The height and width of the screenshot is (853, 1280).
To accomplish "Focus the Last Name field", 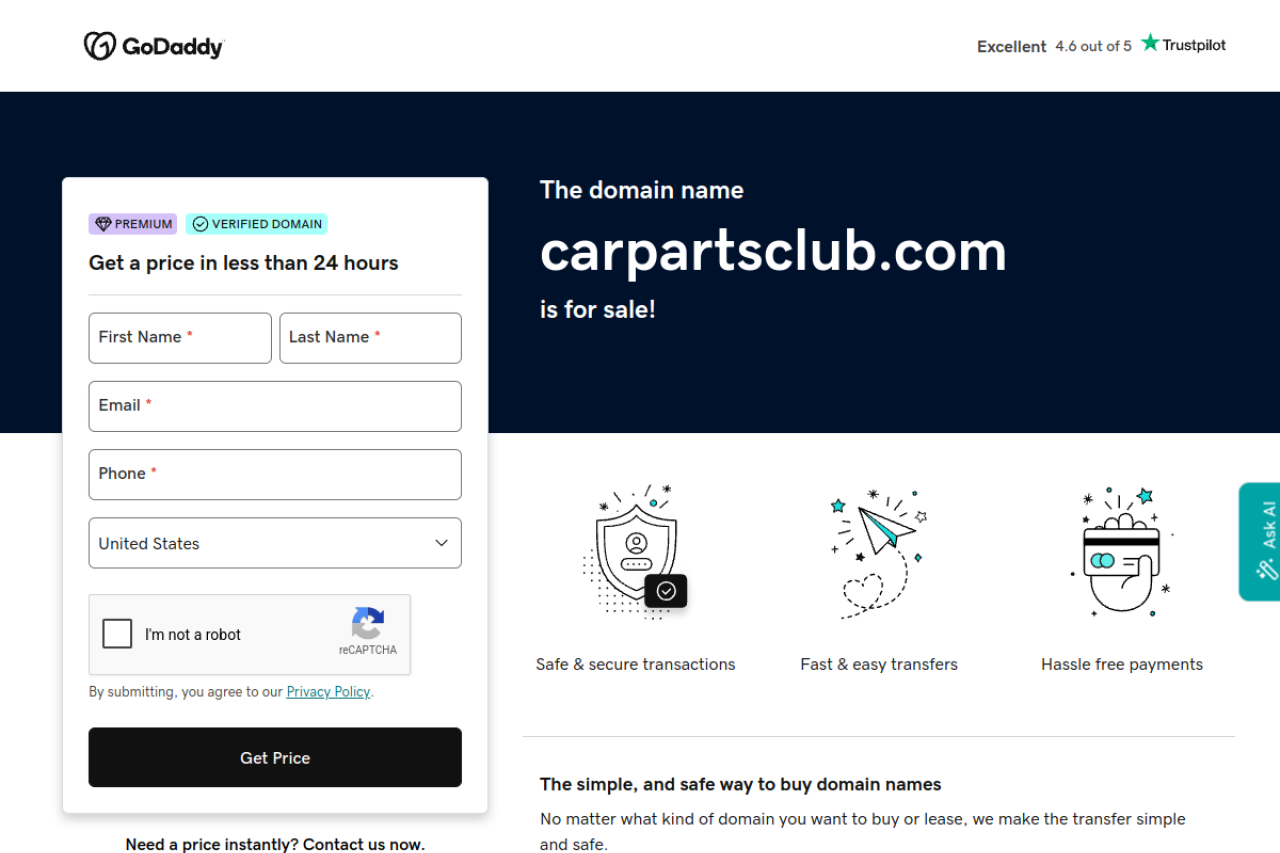I will pos(370,338).
